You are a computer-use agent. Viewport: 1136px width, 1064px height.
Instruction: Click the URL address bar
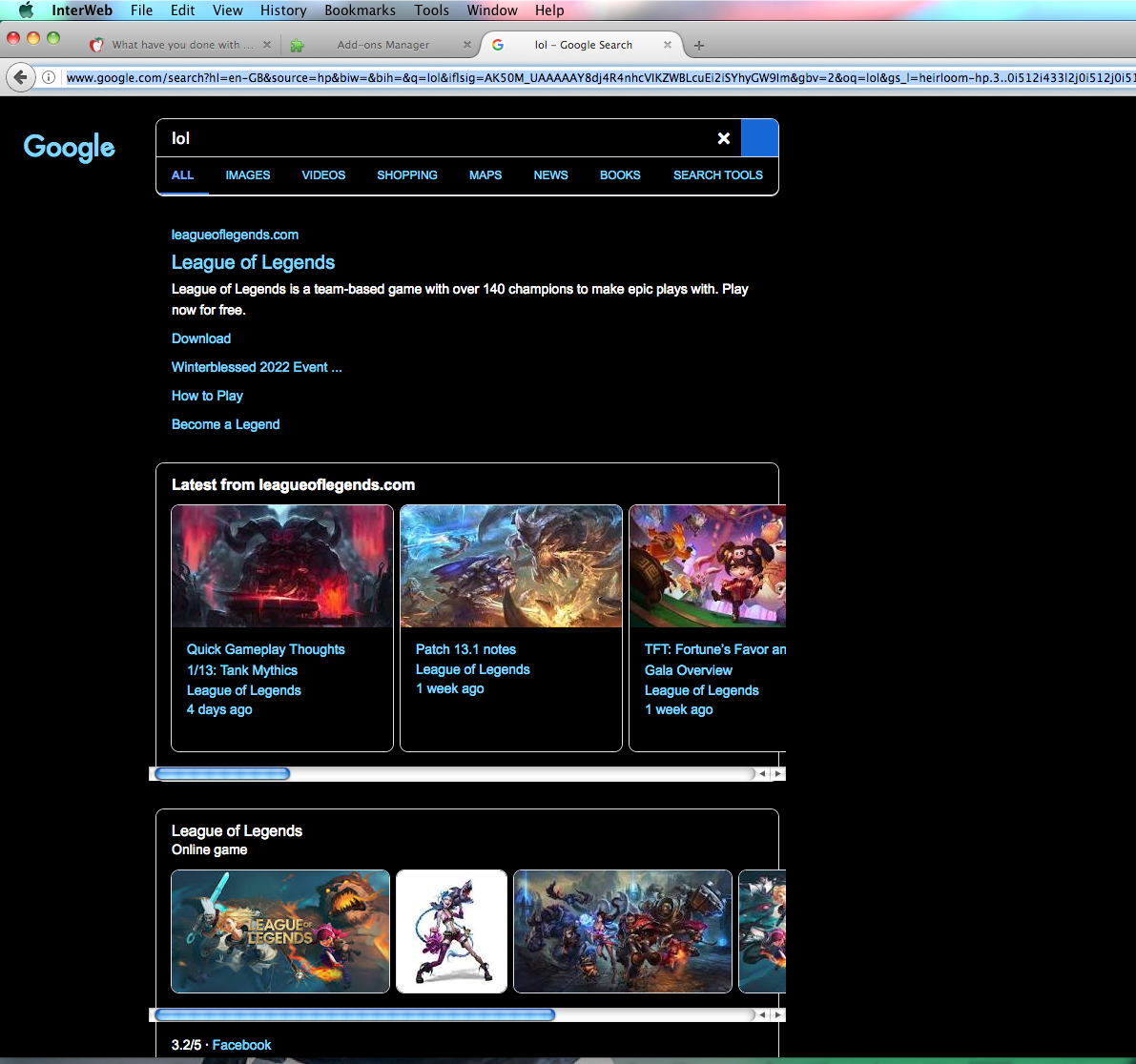tap(600, 77)
